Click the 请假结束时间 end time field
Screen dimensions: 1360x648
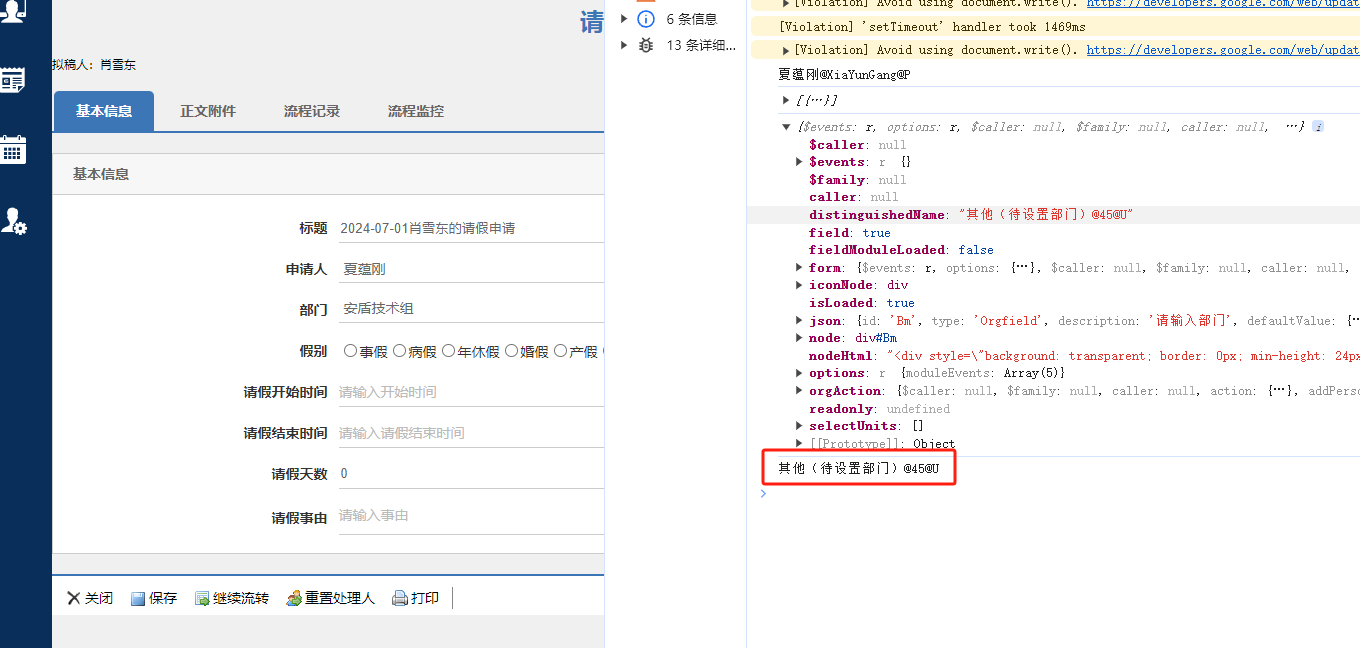471,433
